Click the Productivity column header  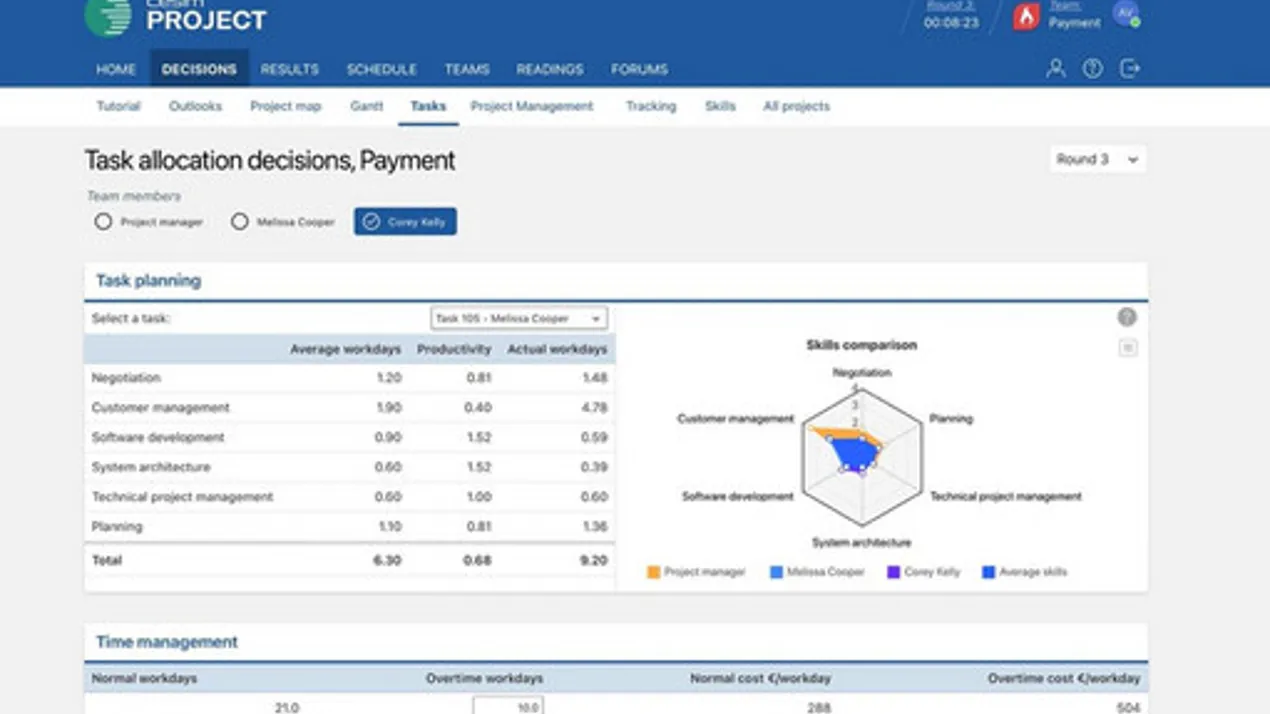(x=454, y=349)
